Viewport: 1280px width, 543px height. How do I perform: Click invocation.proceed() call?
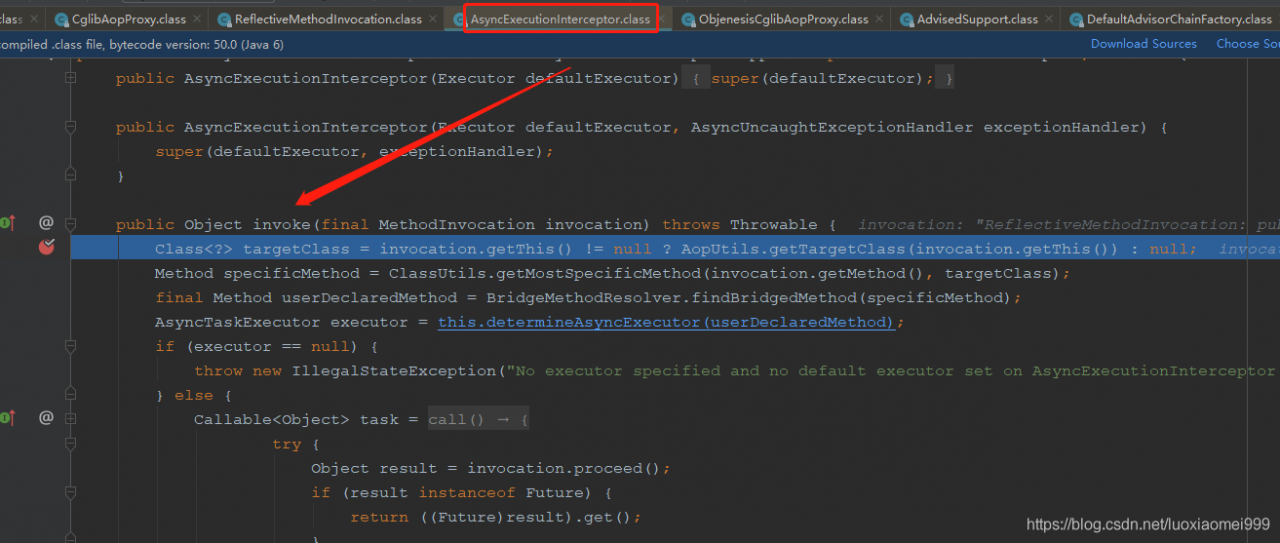(x=564, y=468)
